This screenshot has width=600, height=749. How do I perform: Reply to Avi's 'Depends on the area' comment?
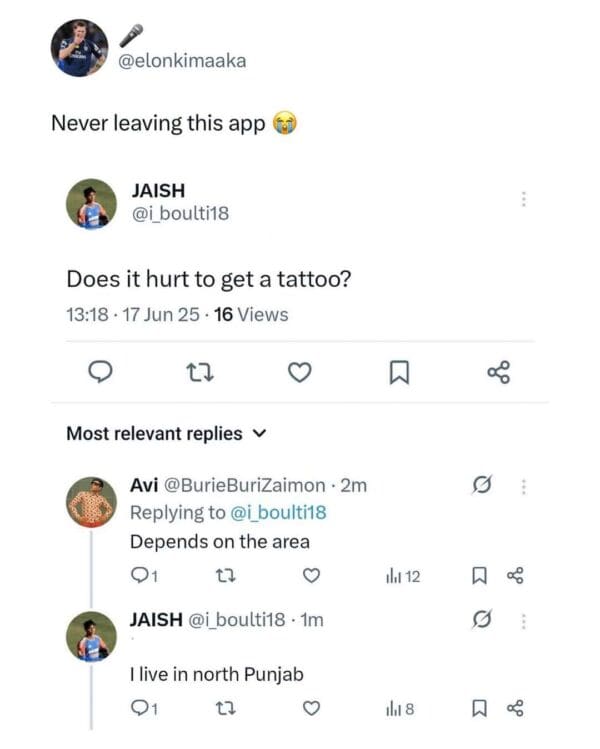point(141,575)
